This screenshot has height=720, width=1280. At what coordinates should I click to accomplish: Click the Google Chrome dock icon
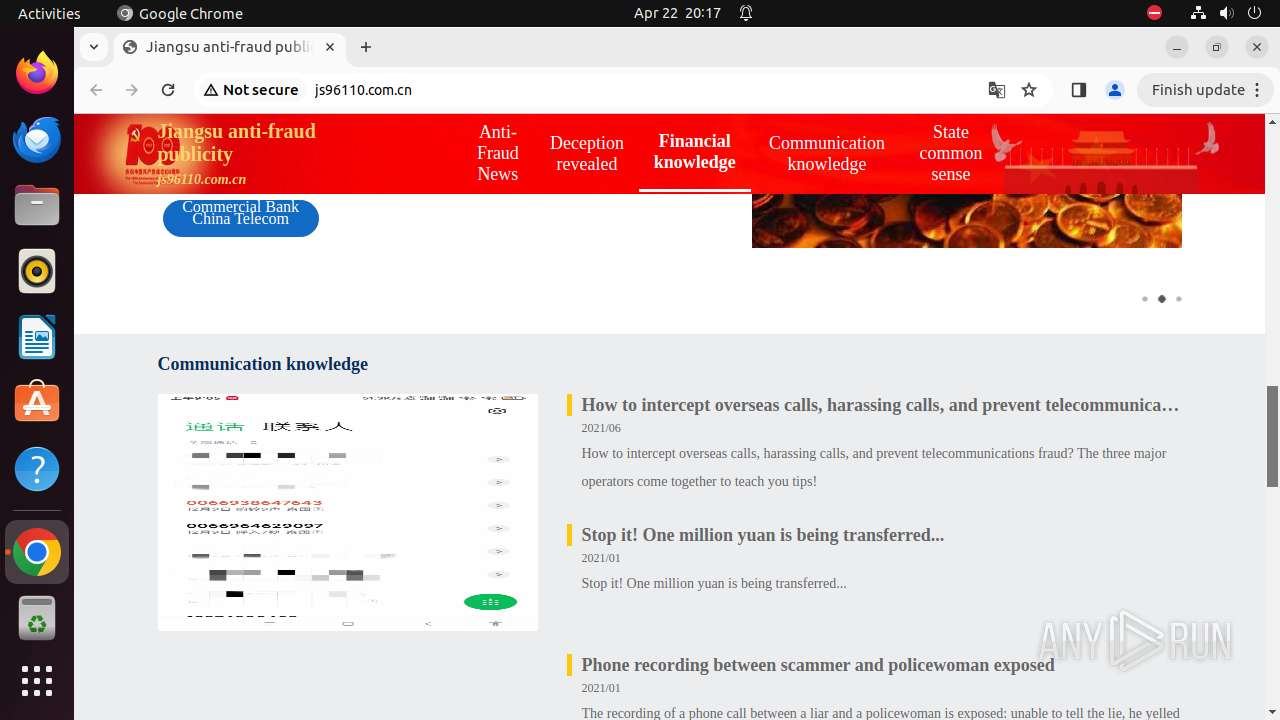click(x=37, y=552)
